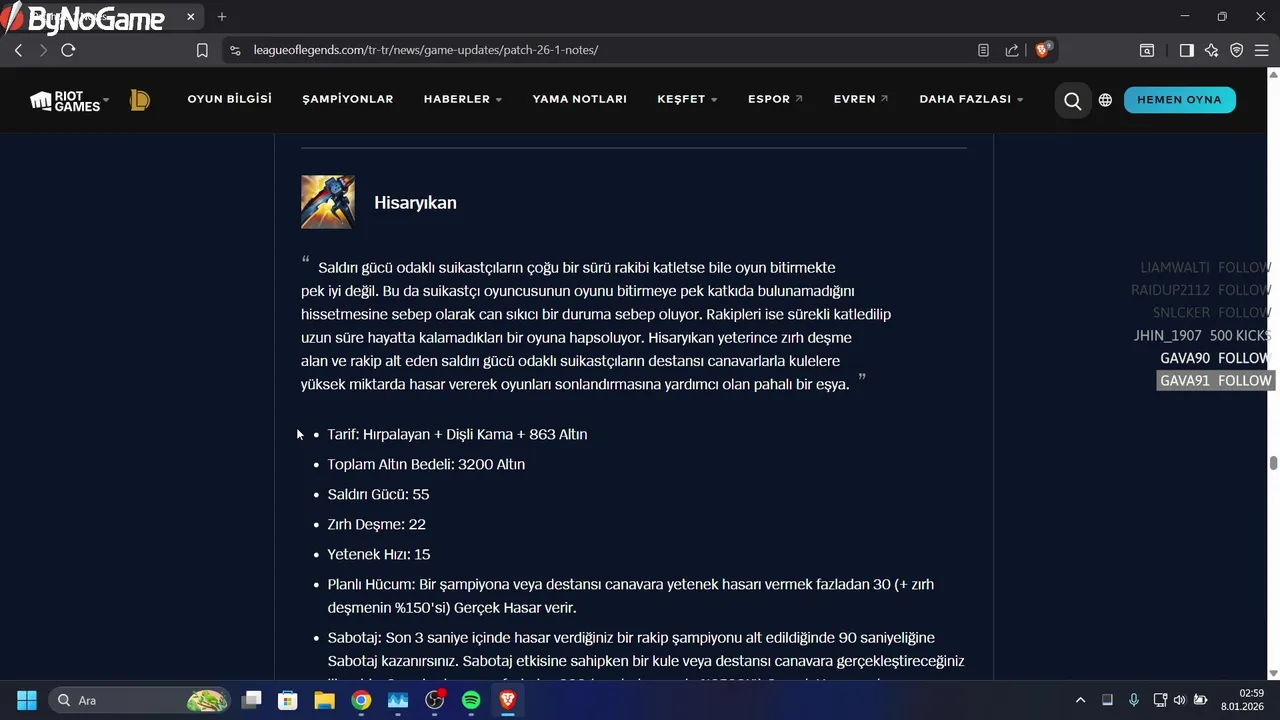Screen dimensions: 1280x720
Task: Go back to the previous page
Action: [18, 50]
